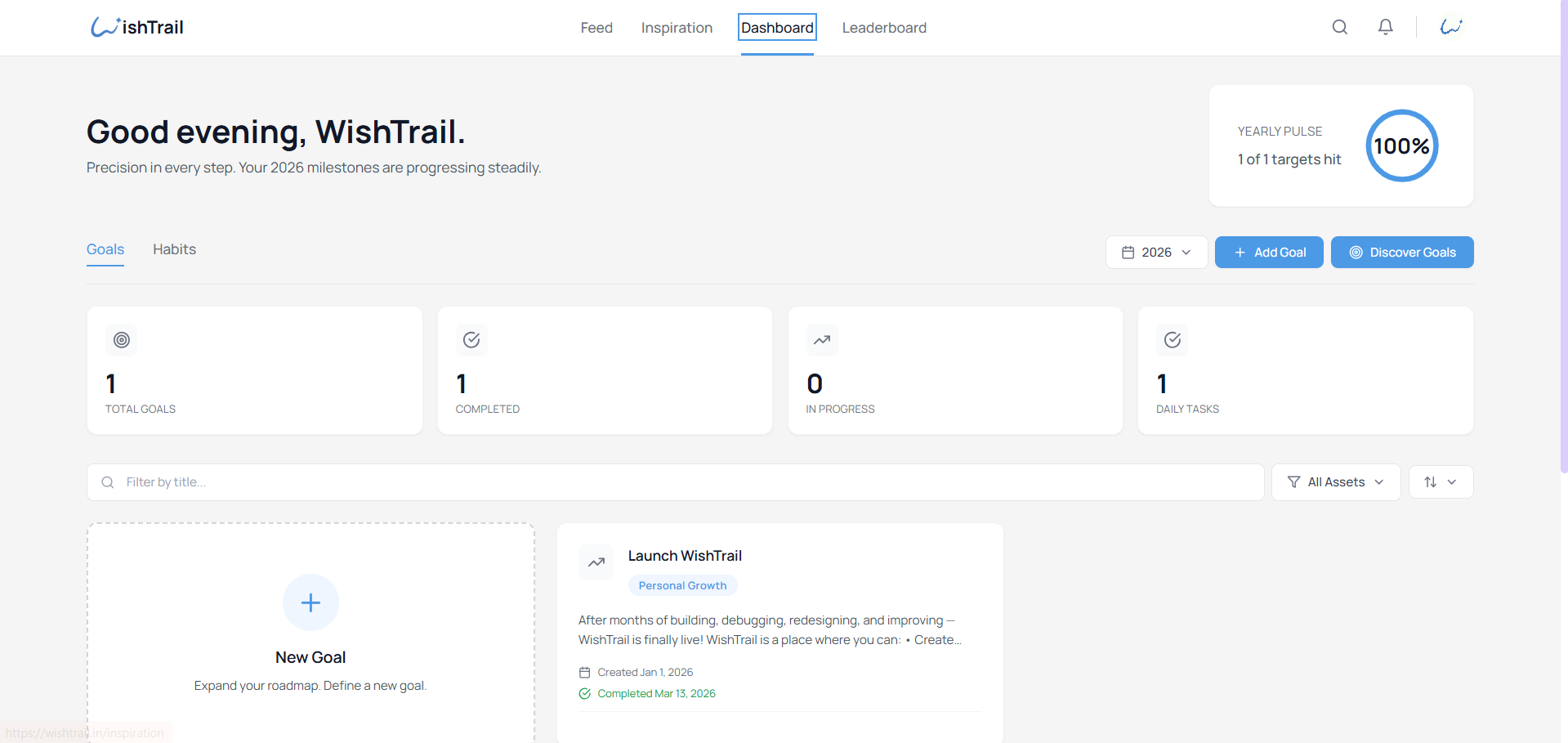Click the checkmark icon on Completed card
The width and height of the screenshot is (1568, 743).
pos(471,340)
